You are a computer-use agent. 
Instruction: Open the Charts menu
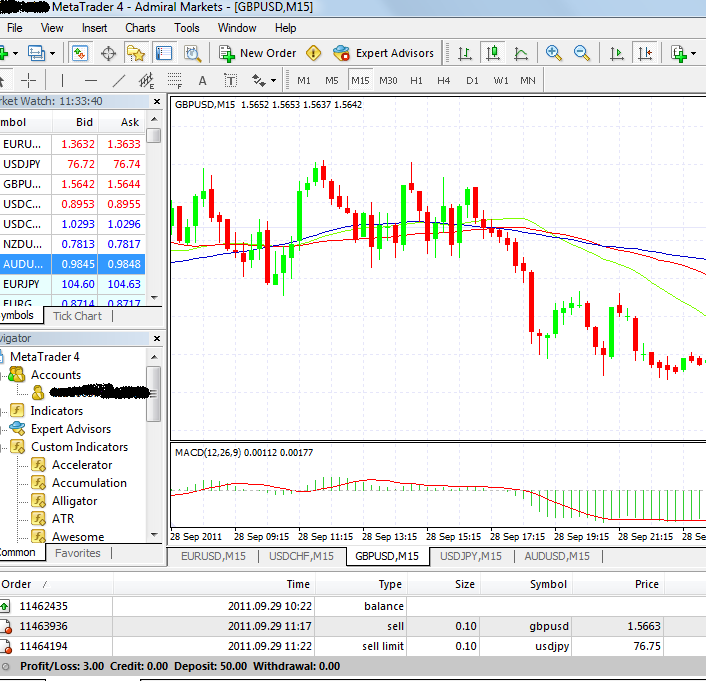click(140, 28)
